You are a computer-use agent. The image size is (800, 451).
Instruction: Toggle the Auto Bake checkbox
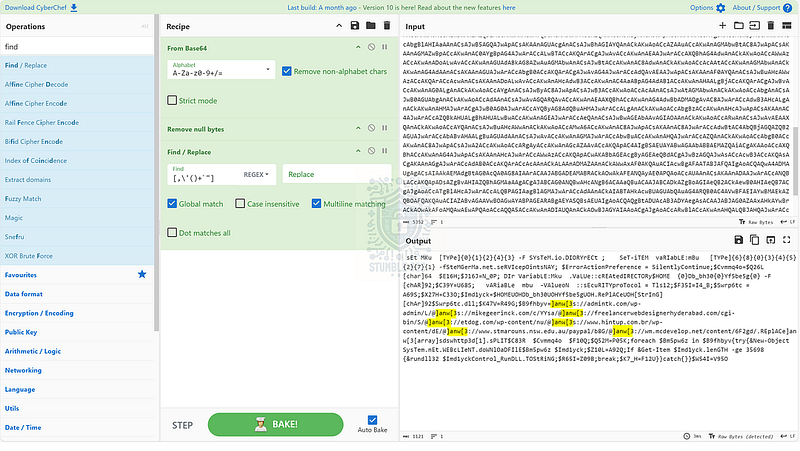click(372, 420)
